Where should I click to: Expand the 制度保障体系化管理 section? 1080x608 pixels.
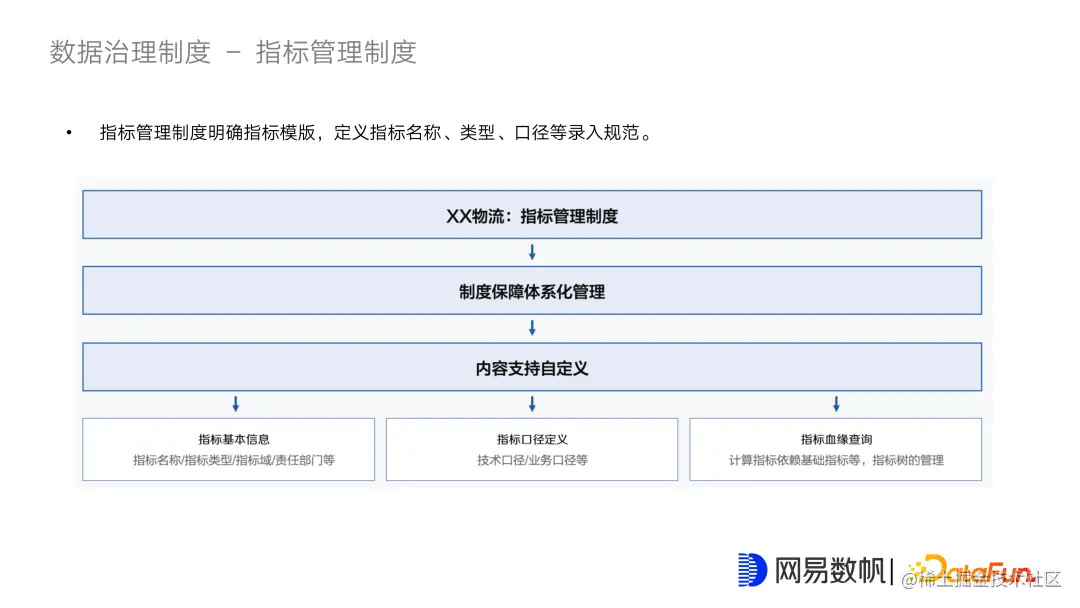coord(532,290)
